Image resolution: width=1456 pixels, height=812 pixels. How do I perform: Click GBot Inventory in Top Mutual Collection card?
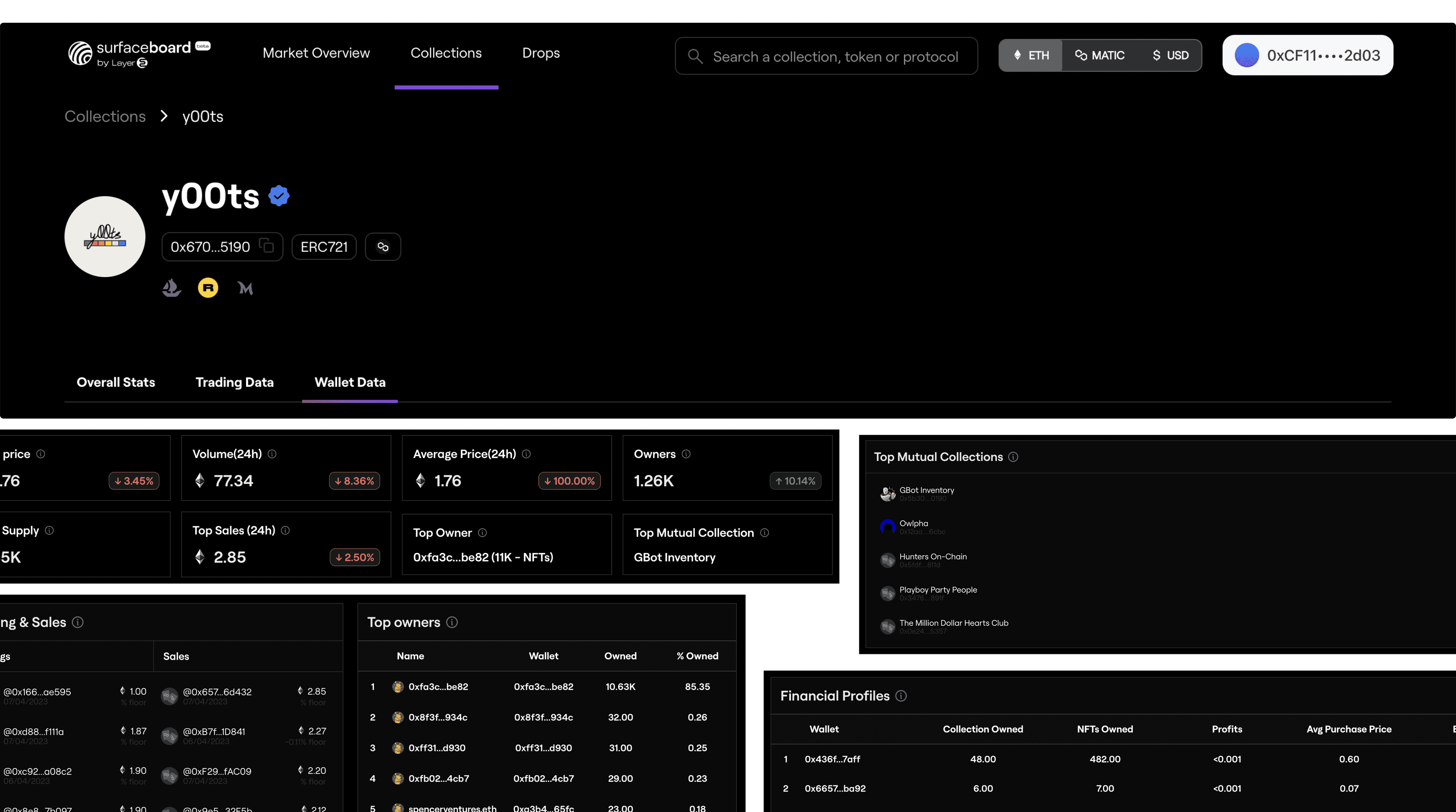674,558
